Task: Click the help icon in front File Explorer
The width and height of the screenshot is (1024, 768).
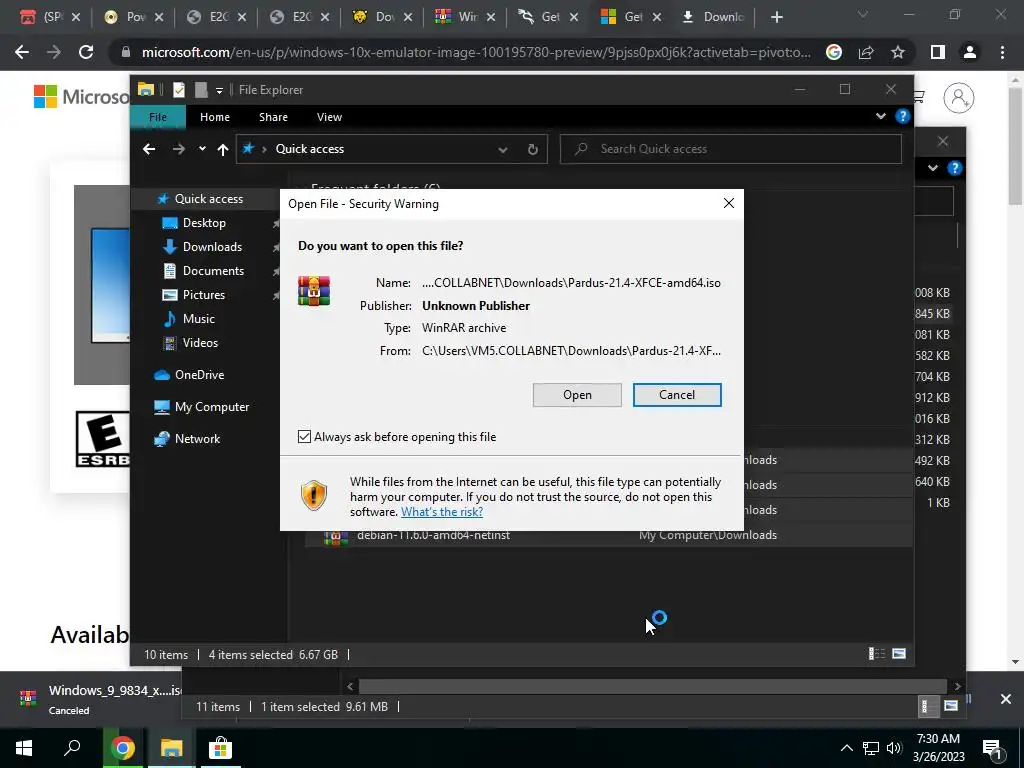Action: pos(903,116)
